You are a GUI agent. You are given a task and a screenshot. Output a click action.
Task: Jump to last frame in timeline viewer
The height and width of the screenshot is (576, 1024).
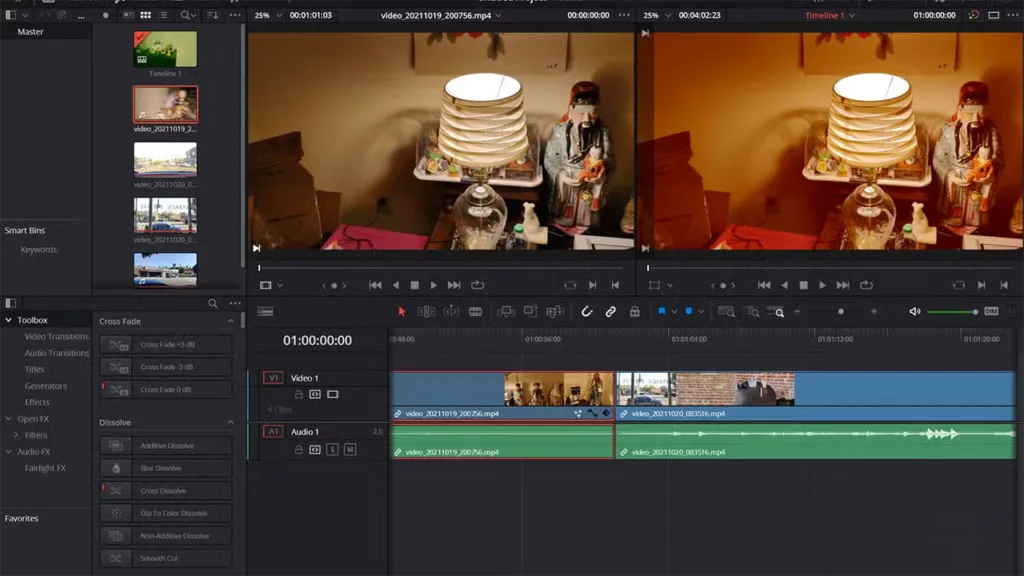(842, 285)
